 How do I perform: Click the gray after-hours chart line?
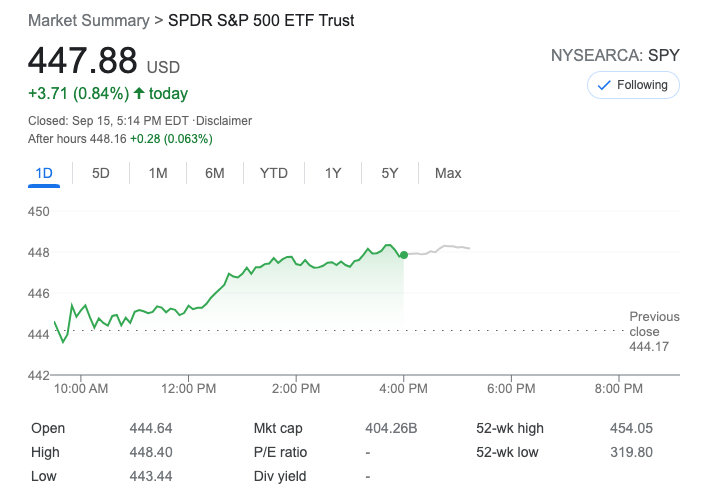(x=445, y=248)
